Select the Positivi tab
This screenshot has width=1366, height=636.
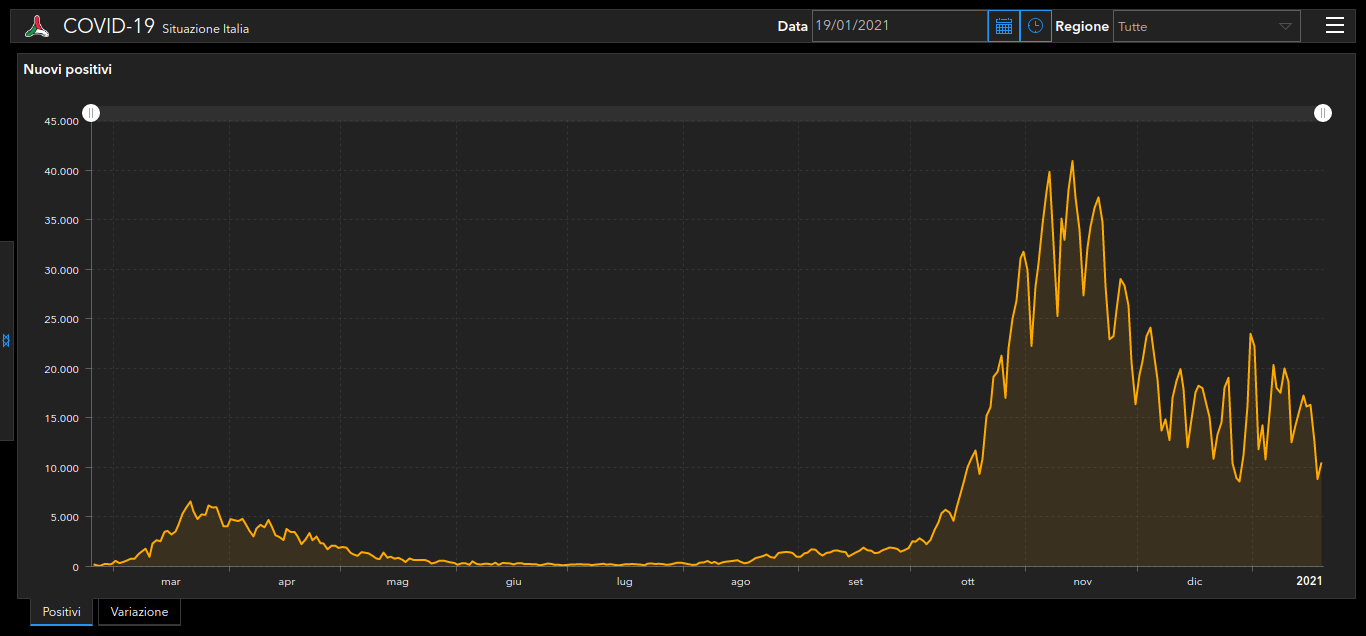coord(61,612)
